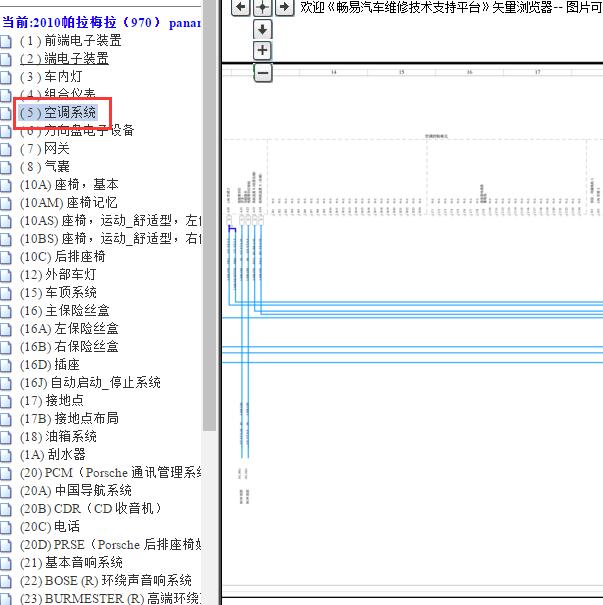Click the page icon beside (10AM) 座椅记忆
This screenshot has width=603, height=605.
point(5,203)
